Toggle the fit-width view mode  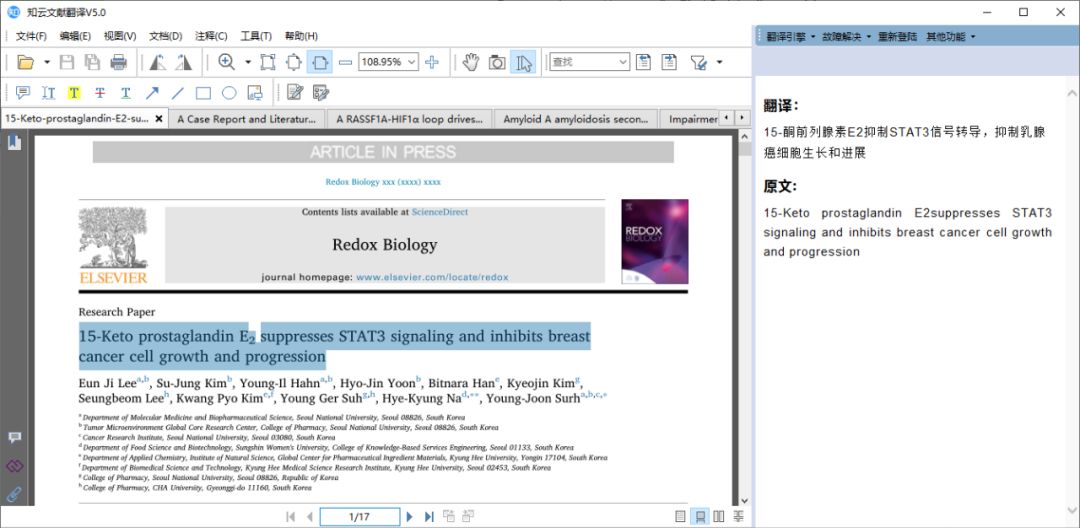click(x=320, y=63)
